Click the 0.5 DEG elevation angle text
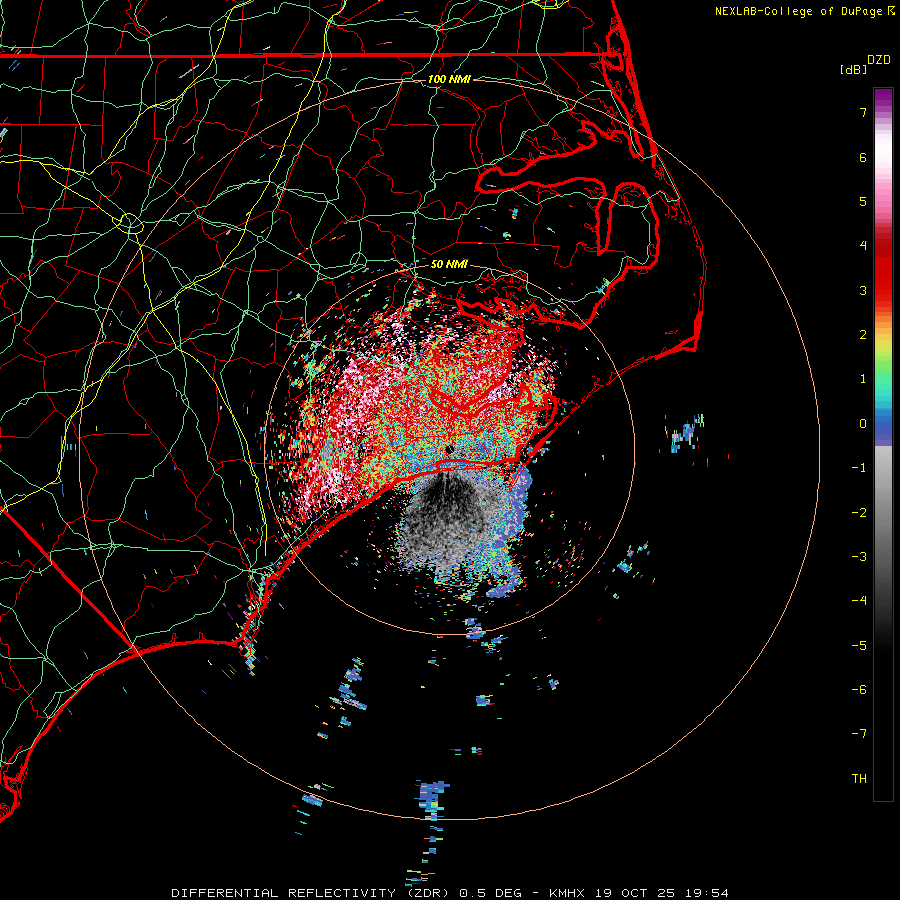Image resolution: width=900 pixels, height=900 pixels. tap(491, 893)
